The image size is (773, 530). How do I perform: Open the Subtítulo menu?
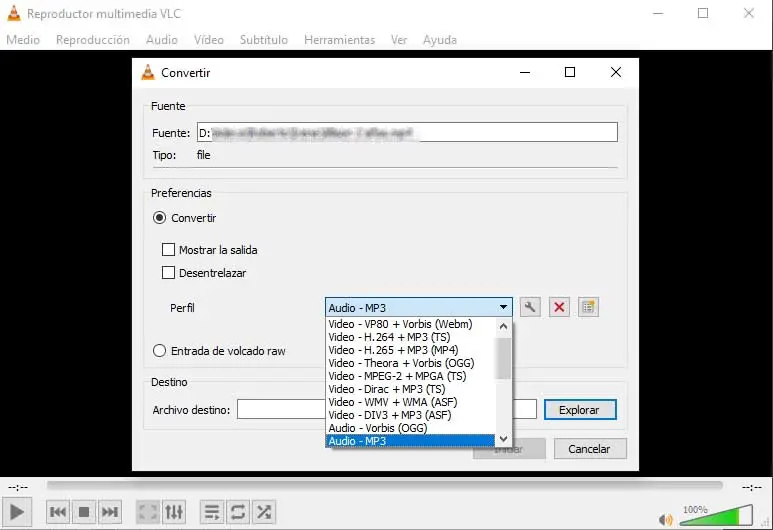pos(264,39)
